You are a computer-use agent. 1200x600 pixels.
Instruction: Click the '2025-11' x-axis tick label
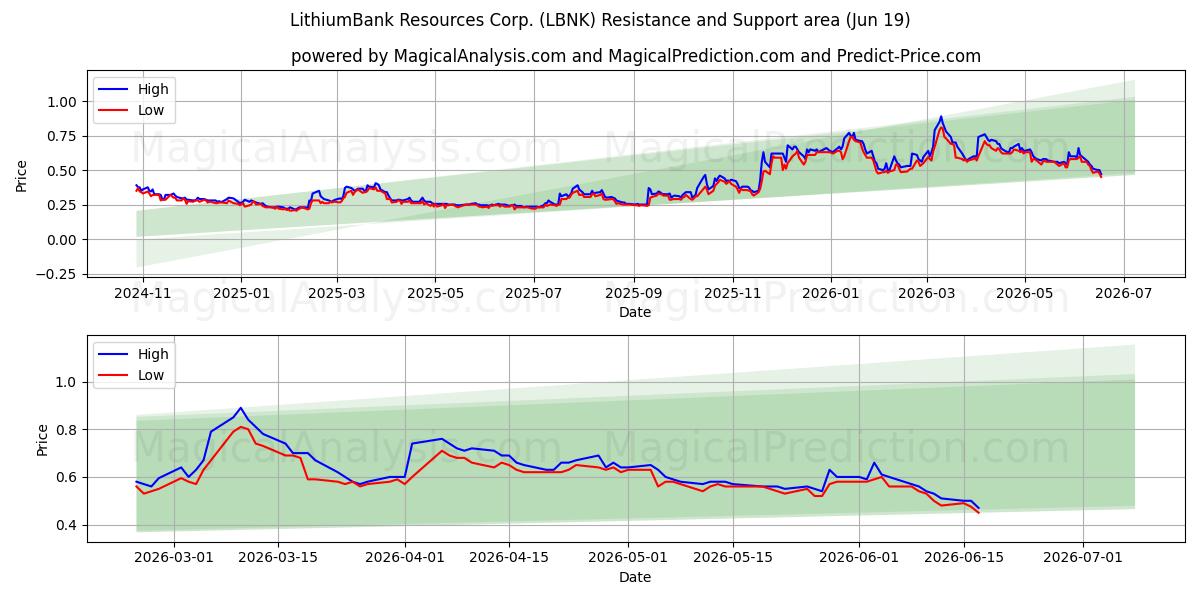(732, 293)
